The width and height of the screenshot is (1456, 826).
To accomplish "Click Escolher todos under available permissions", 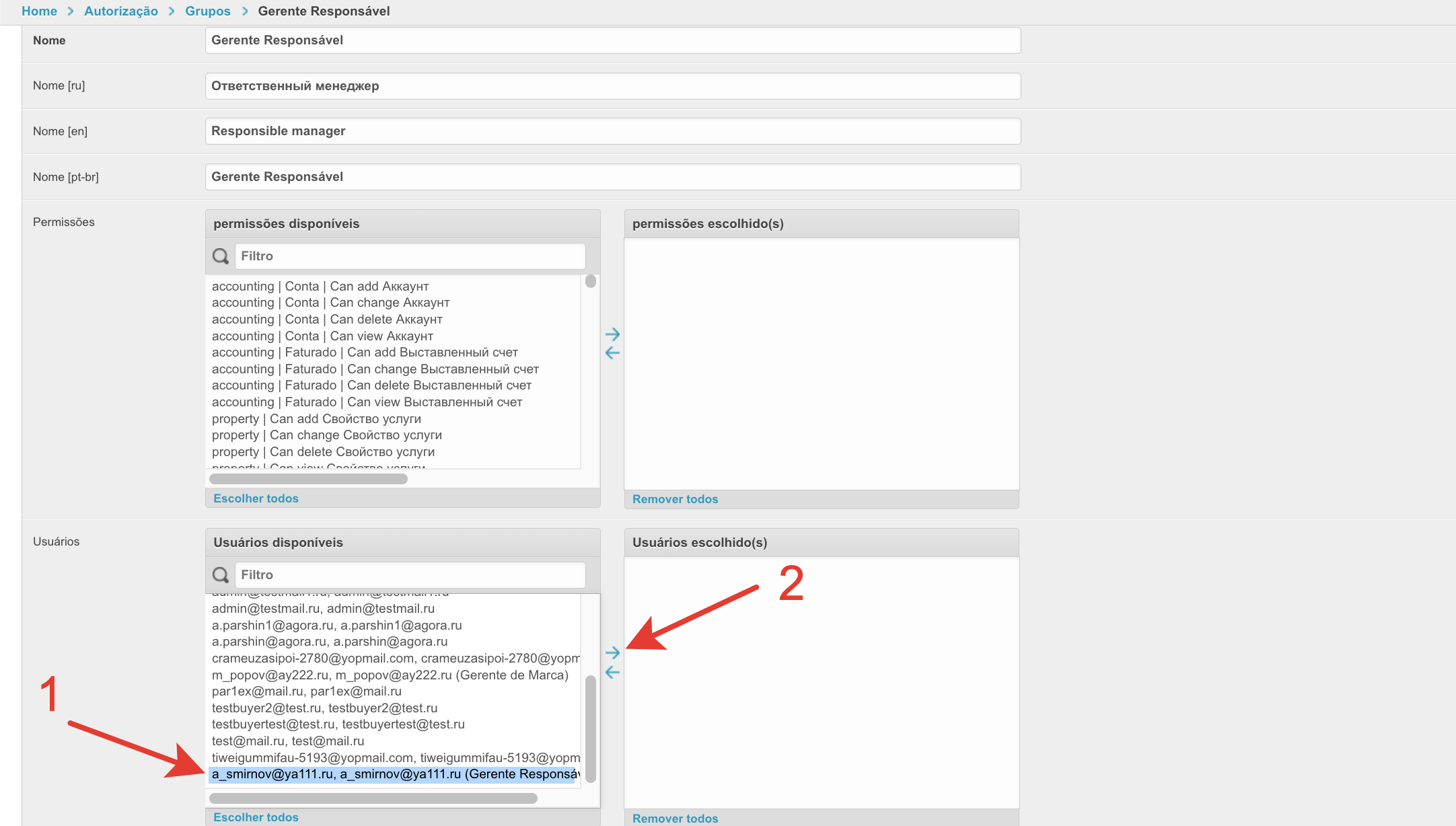I will click(x=256, y=498).
